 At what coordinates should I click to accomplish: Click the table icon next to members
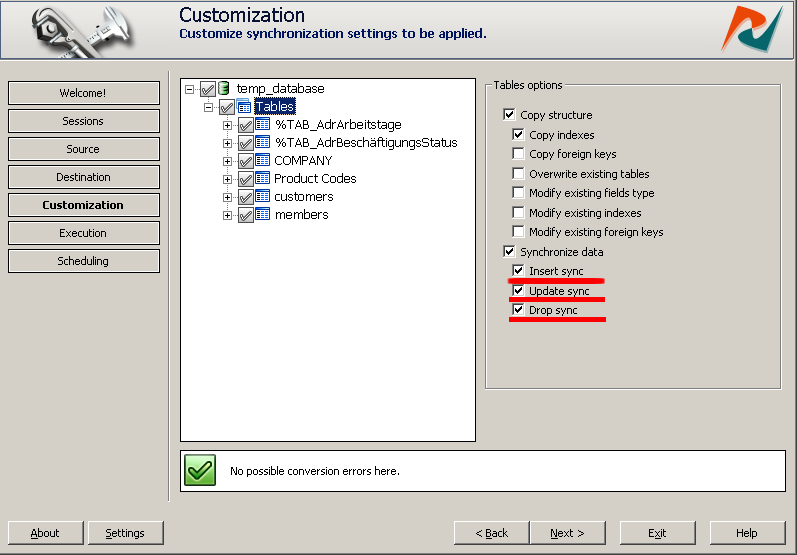pyautogui.click(x=262, y=214)
